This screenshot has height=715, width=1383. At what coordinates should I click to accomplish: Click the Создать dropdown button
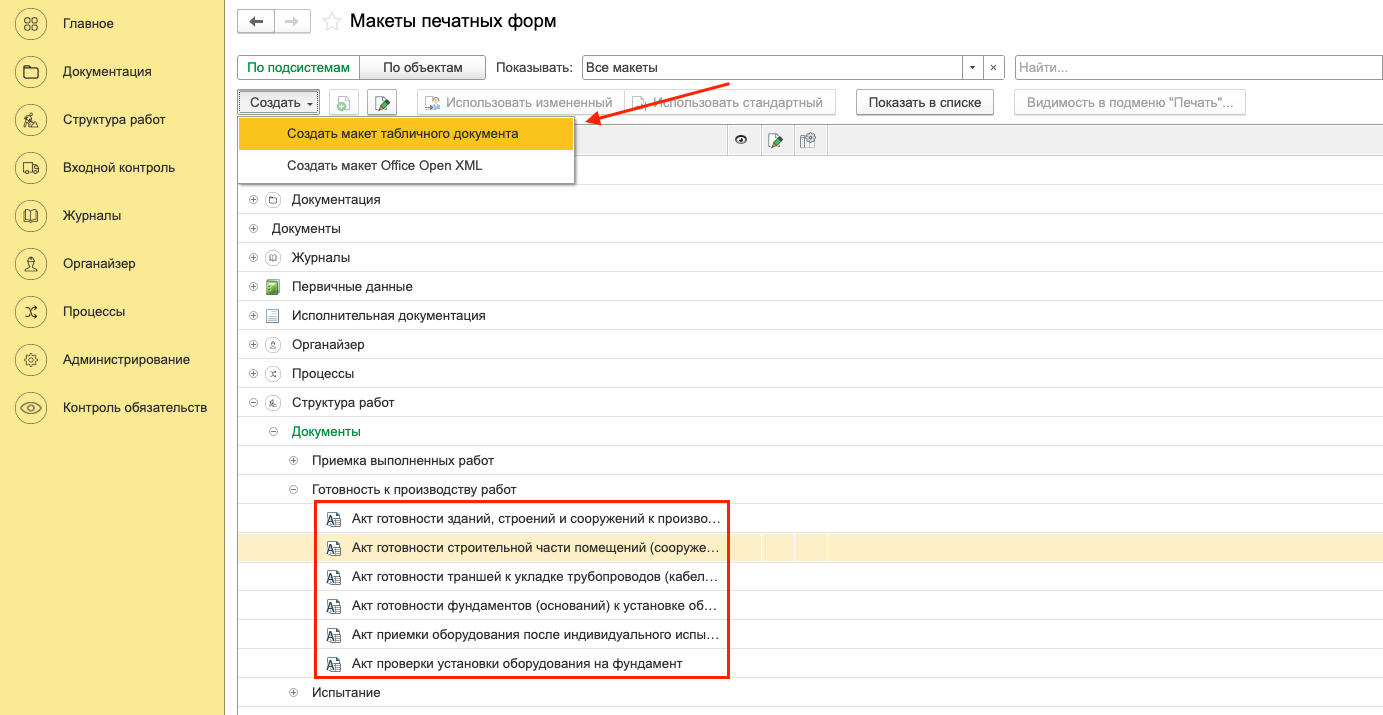click(x=281, y=103)
